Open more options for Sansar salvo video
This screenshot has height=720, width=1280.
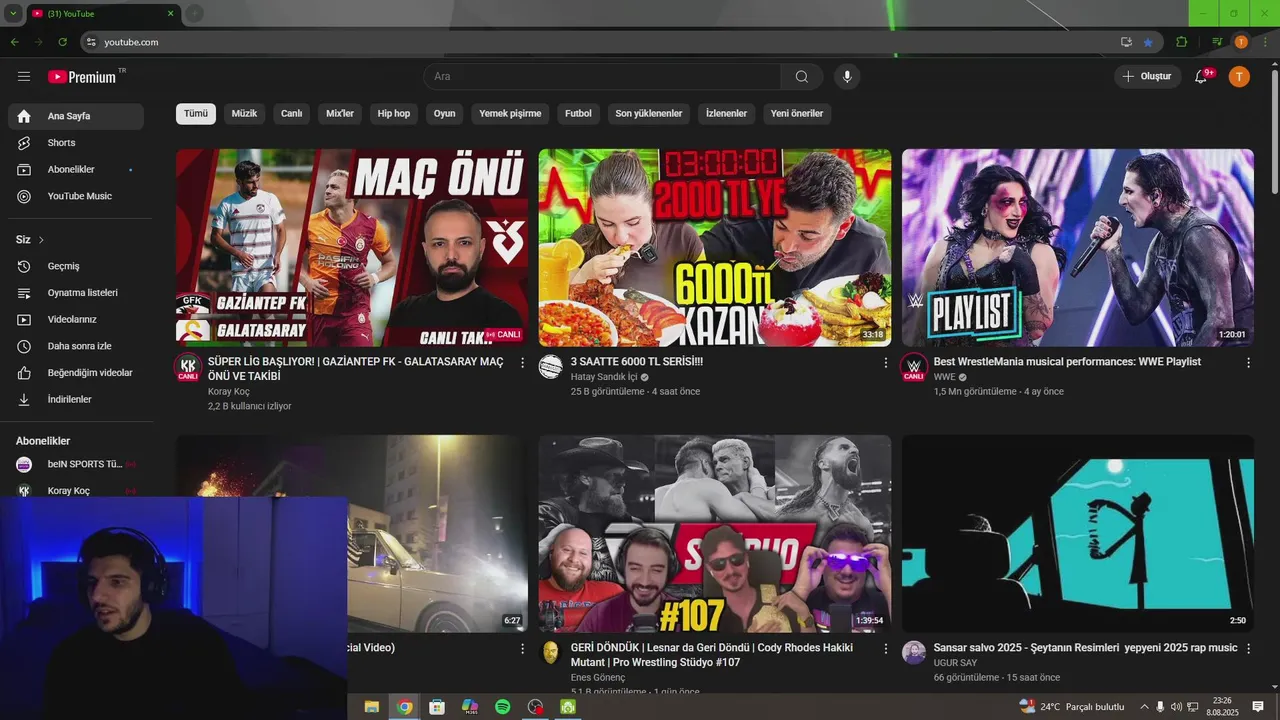click(x=1248, y=649)
